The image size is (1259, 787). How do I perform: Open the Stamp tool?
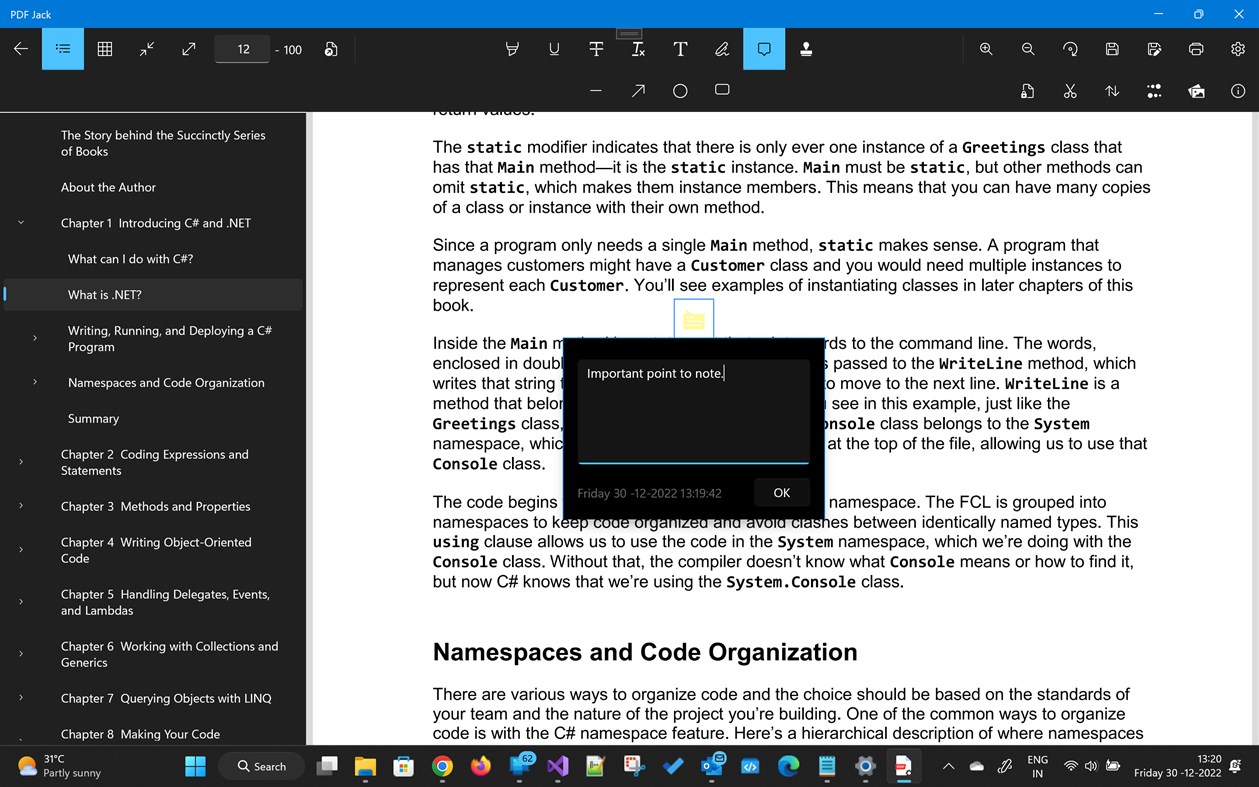click(806, 48)
